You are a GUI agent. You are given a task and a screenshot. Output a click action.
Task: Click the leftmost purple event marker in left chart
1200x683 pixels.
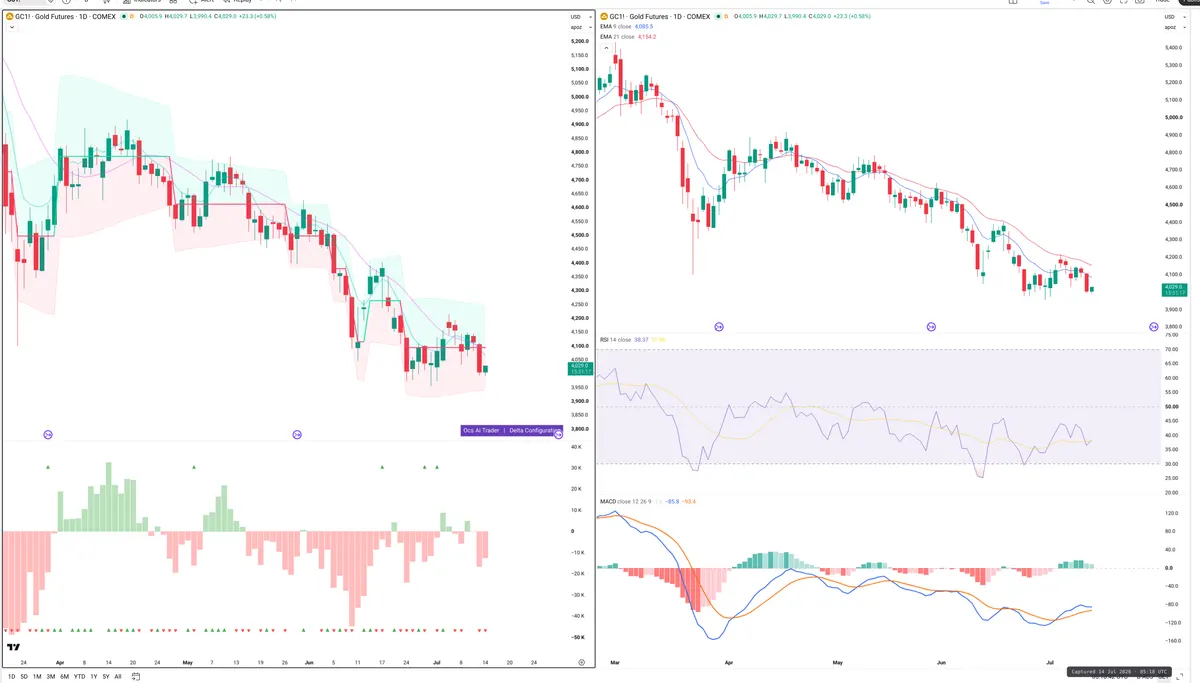pyautogui.click(x=47, y=434)
